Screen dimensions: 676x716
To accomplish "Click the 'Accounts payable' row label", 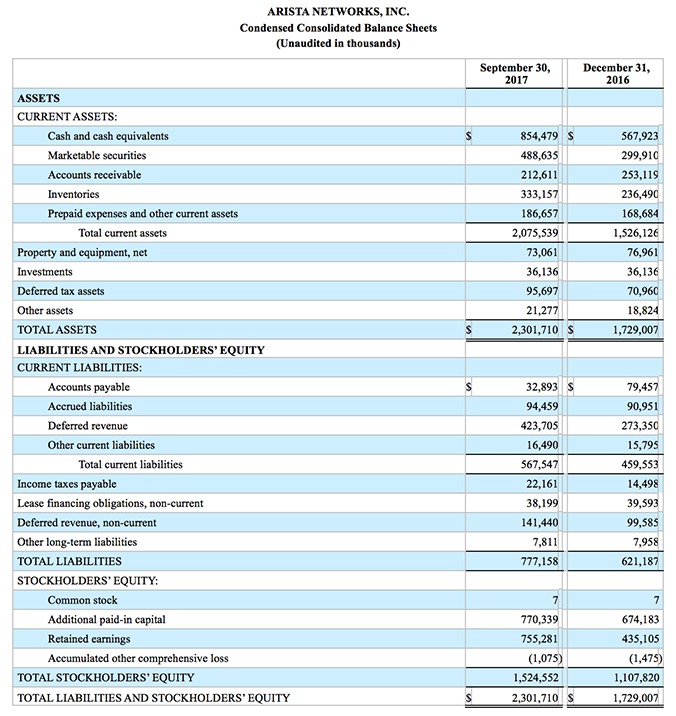I will pos(89,387).
